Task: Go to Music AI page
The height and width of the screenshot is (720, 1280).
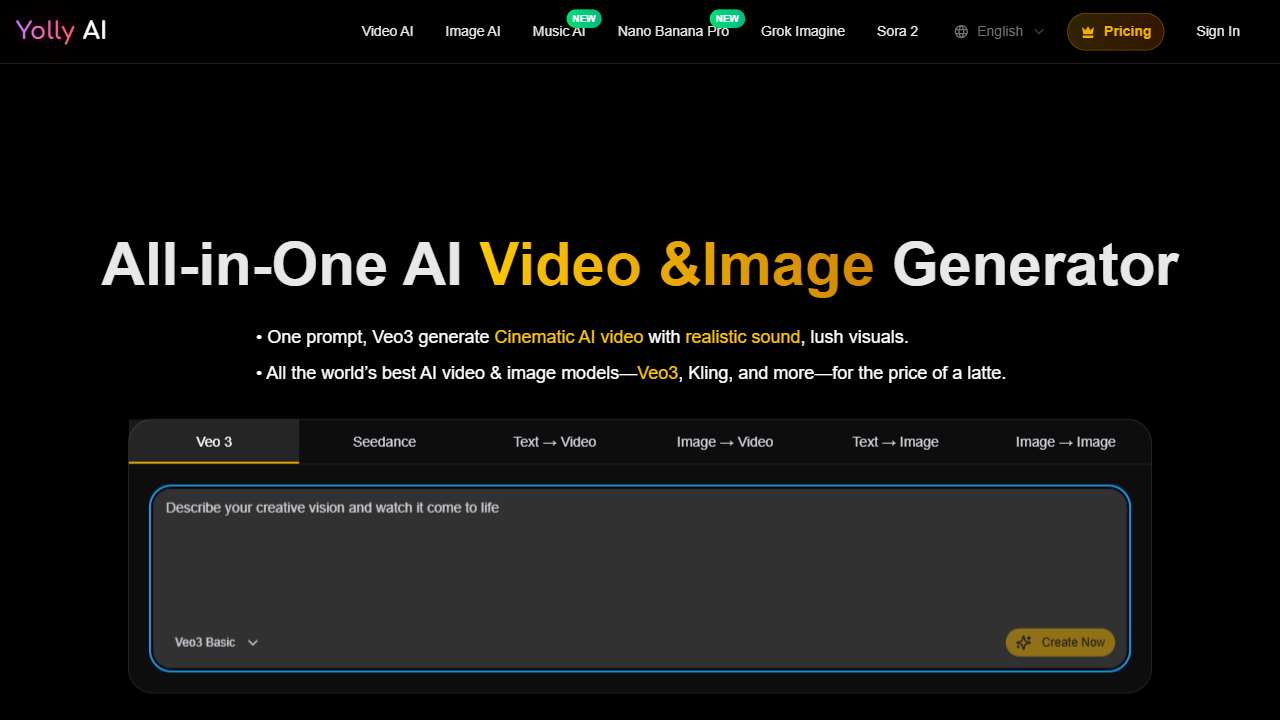Action: point(558,31)
